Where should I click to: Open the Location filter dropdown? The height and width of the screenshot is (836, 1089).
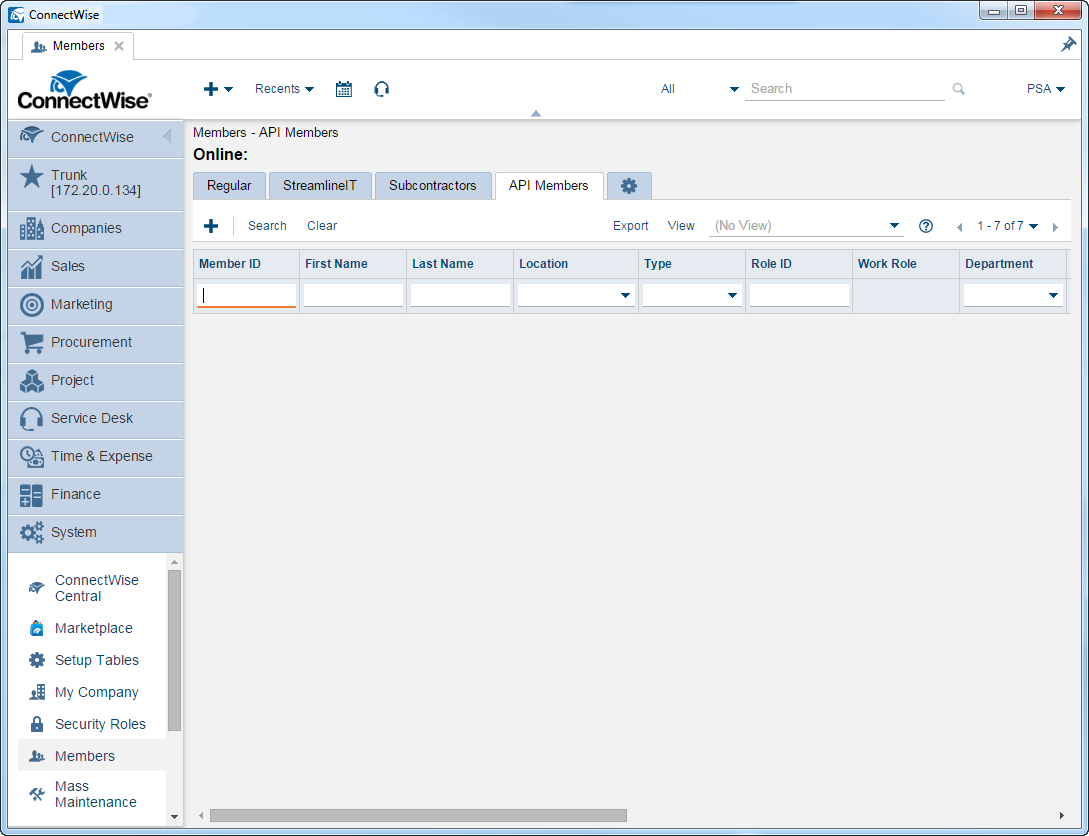click(575, 295)
